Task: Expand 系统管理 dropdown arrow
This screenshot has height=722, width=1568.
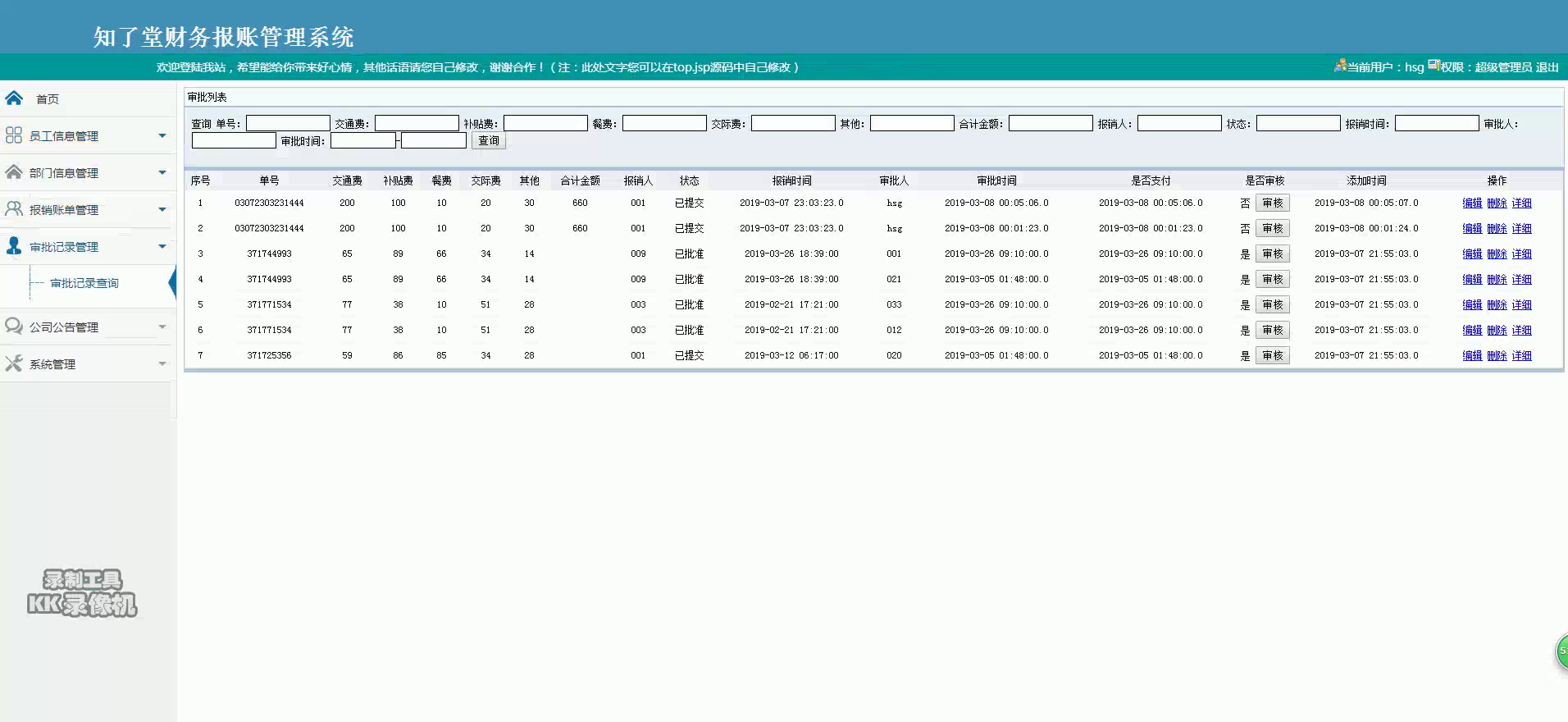Action: pos(162,363)
